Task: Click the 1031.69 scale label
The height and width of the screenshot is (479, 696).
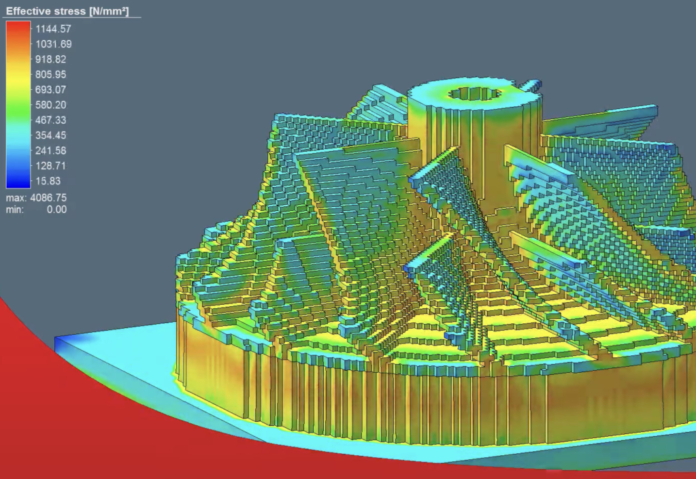Action: click(52, 44)
